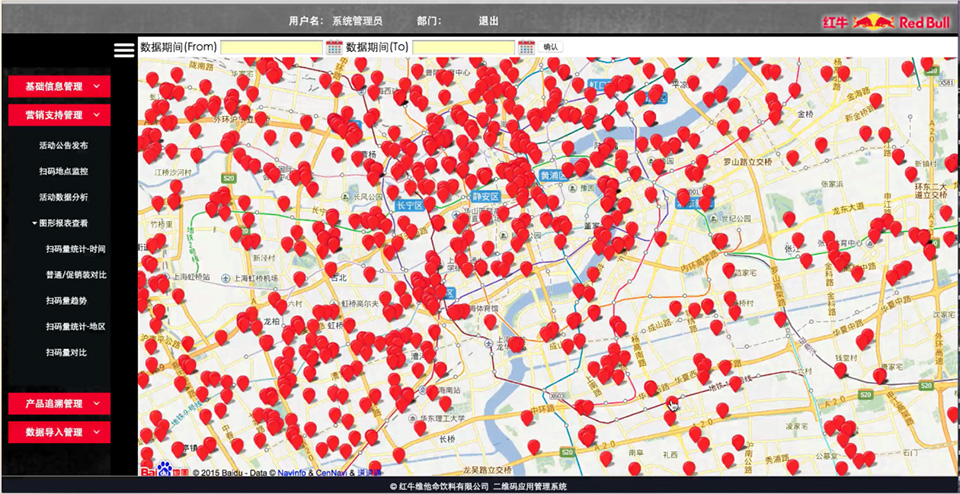This screenshot has width=960, height=494.
Task: Focus the 数据期间(From) date field
Action: click(271, 47)
